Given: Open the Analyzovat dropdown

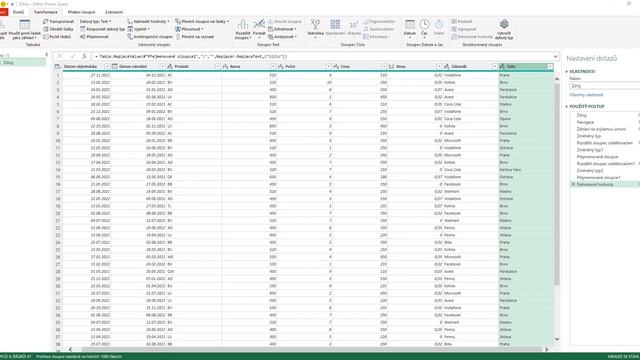Looking at the screenshot, I should pyautogui.click(x=282, y=37).
